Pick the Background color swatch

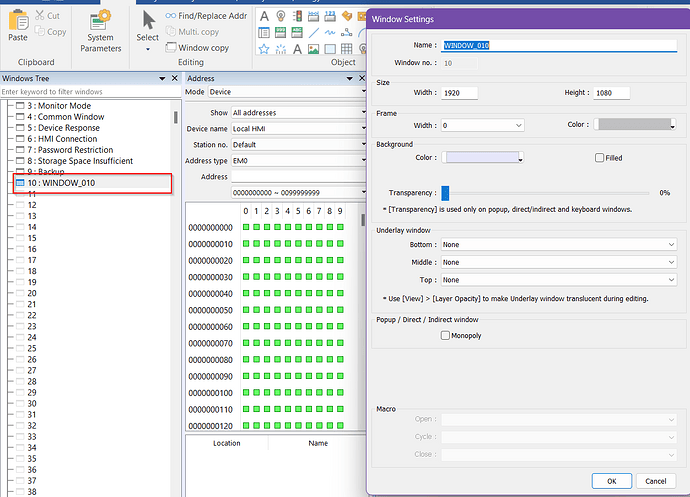click(482, 157)
